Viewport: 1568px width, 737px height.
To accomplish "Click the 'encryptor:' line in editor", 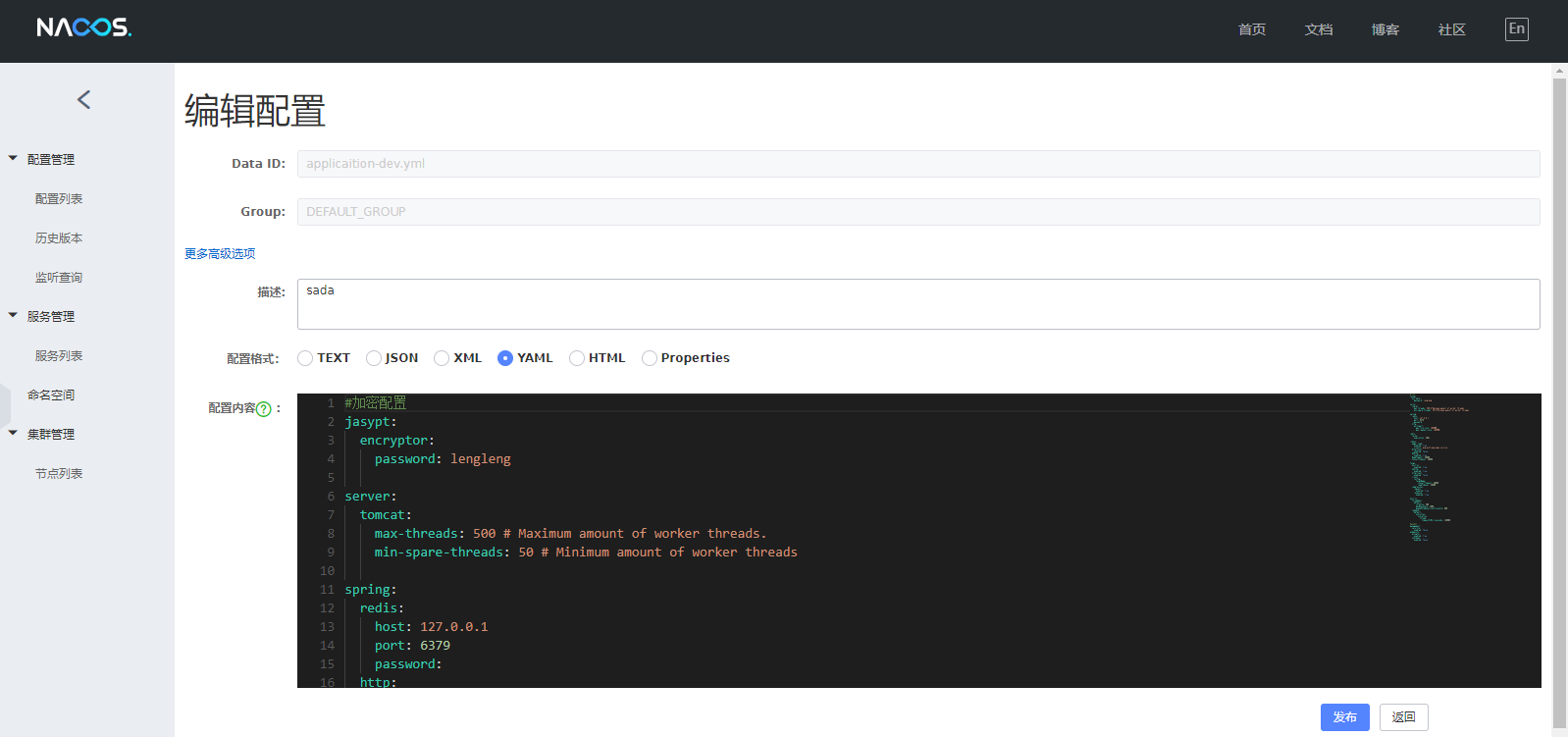I will [397, 441].
